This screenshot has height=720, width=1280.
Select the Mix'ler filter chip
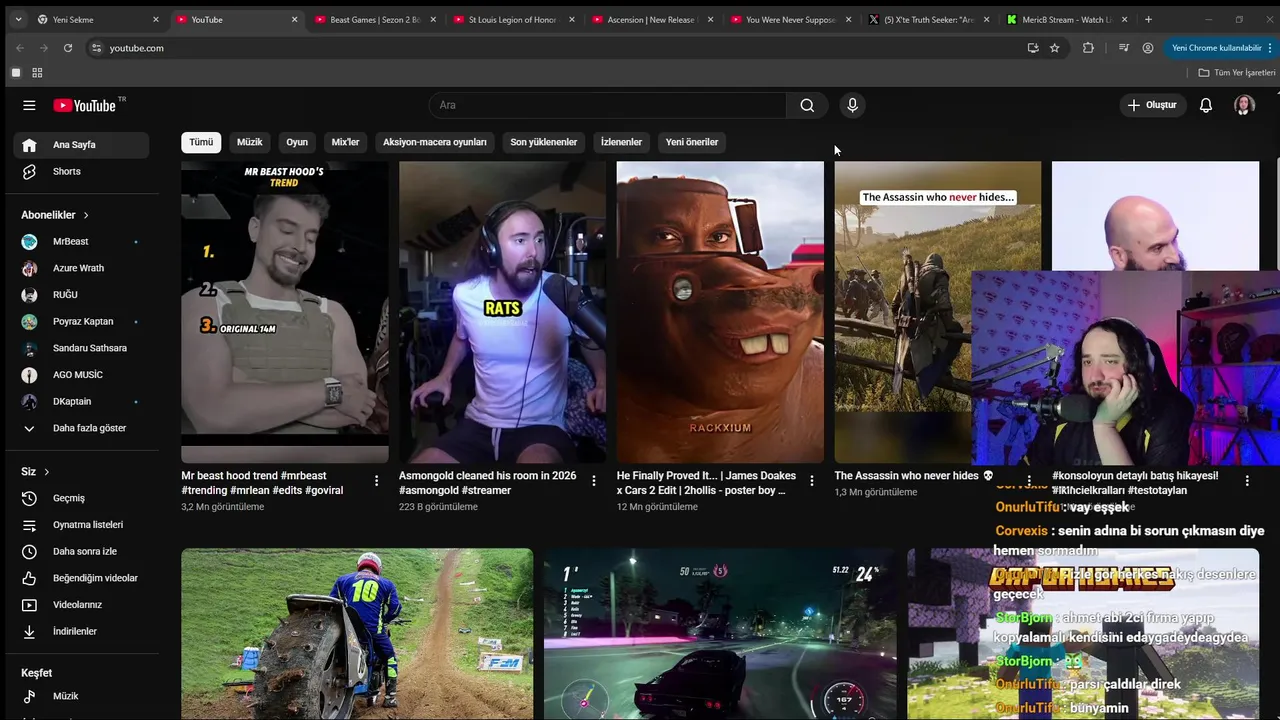point(345,142)
